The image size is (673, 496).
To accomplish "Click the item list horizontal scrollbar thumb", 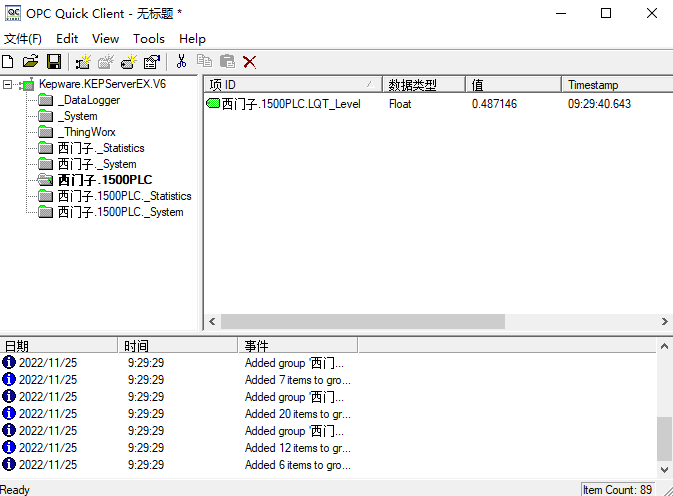I will pos(363,321).
